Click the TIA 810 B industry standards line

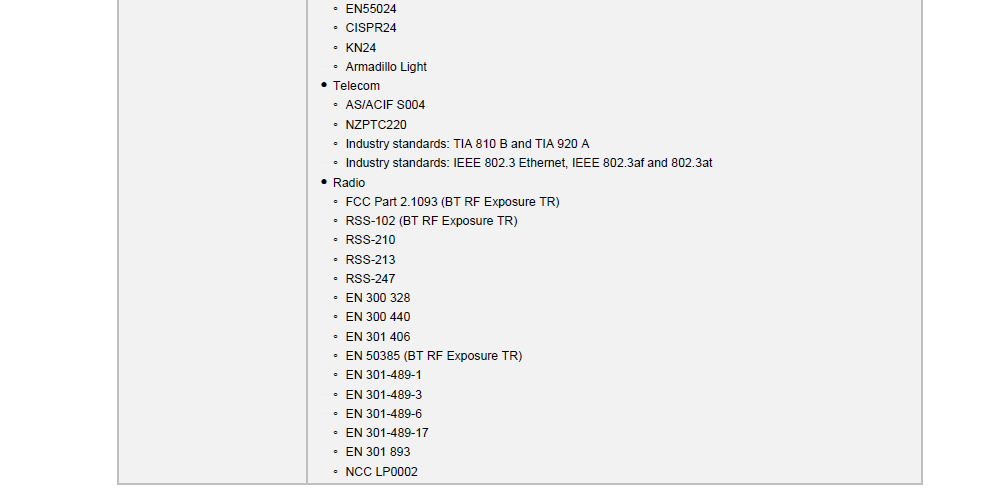point(467,144)
